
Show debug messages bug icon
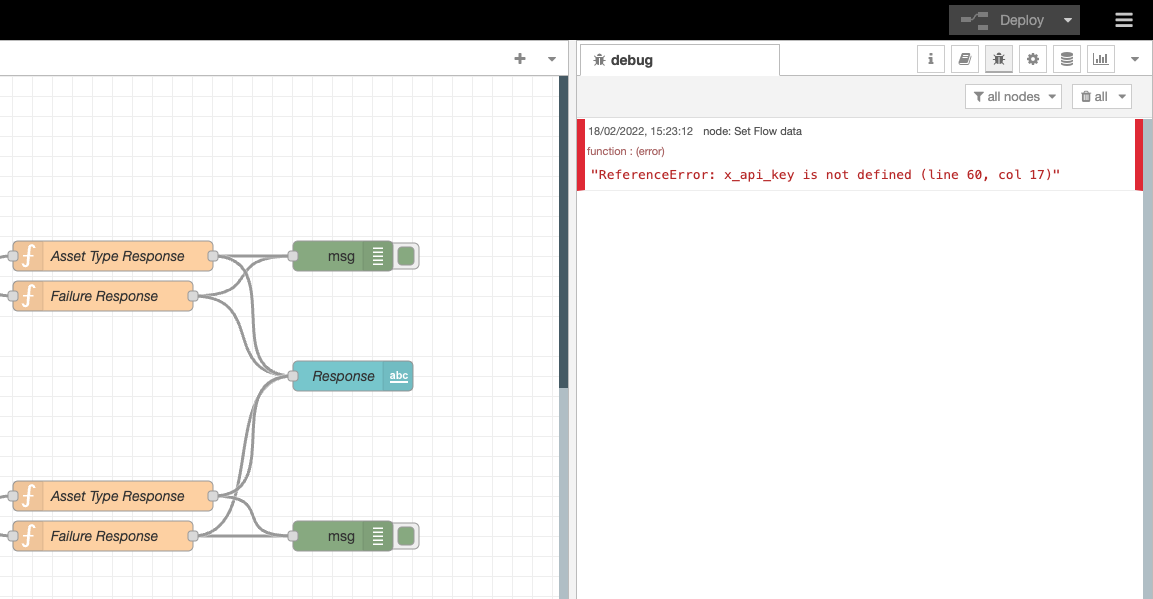(999, 59)
